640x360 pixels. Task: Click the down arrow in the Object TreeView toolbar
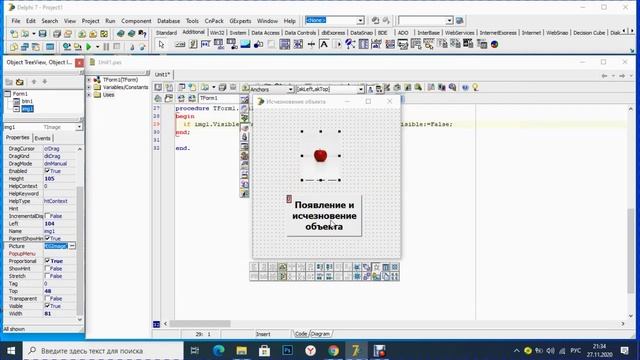point(44,82)
